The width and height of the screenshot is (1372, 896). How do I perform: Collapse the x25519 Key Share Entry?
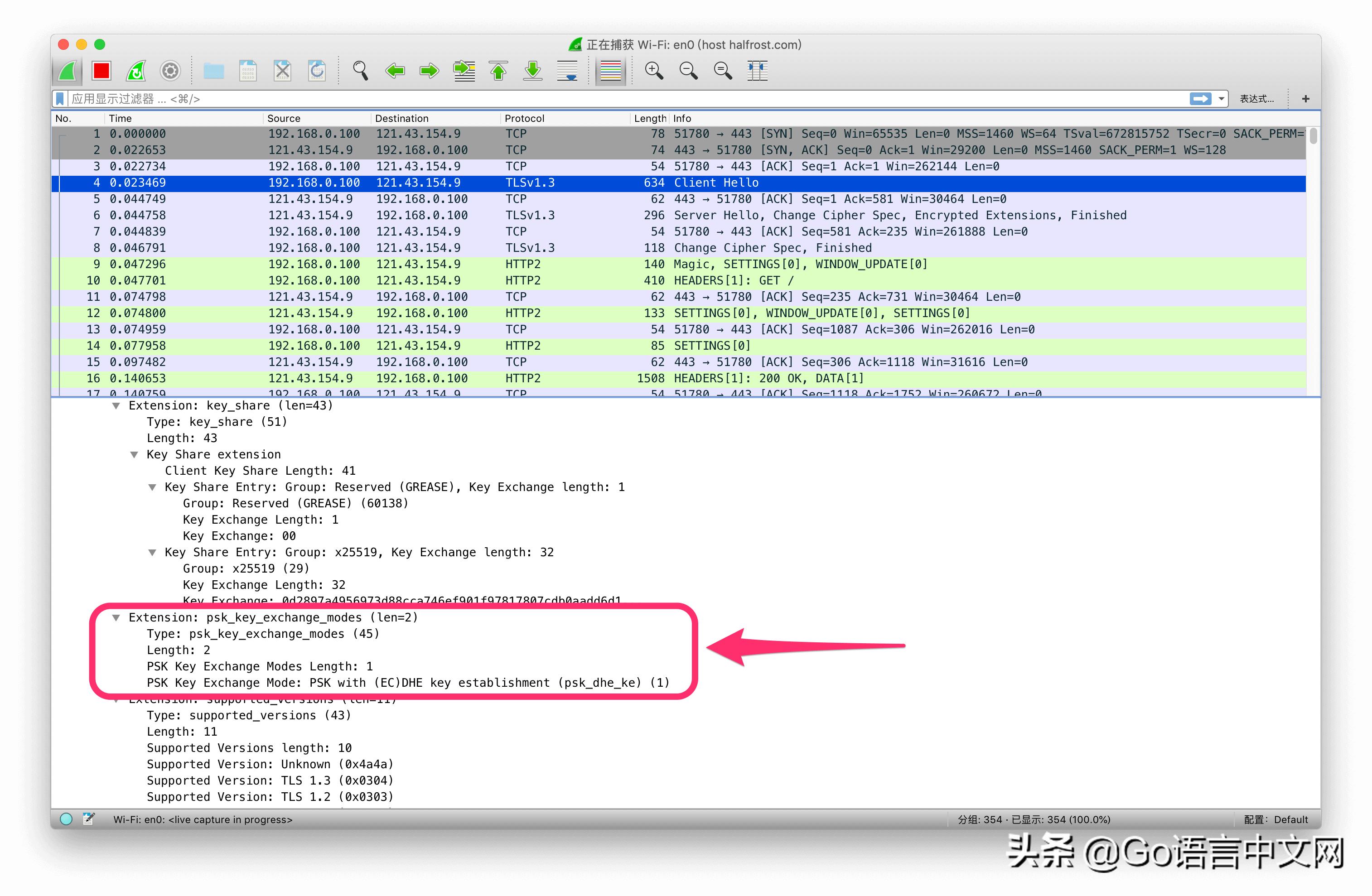coord(152,553)
